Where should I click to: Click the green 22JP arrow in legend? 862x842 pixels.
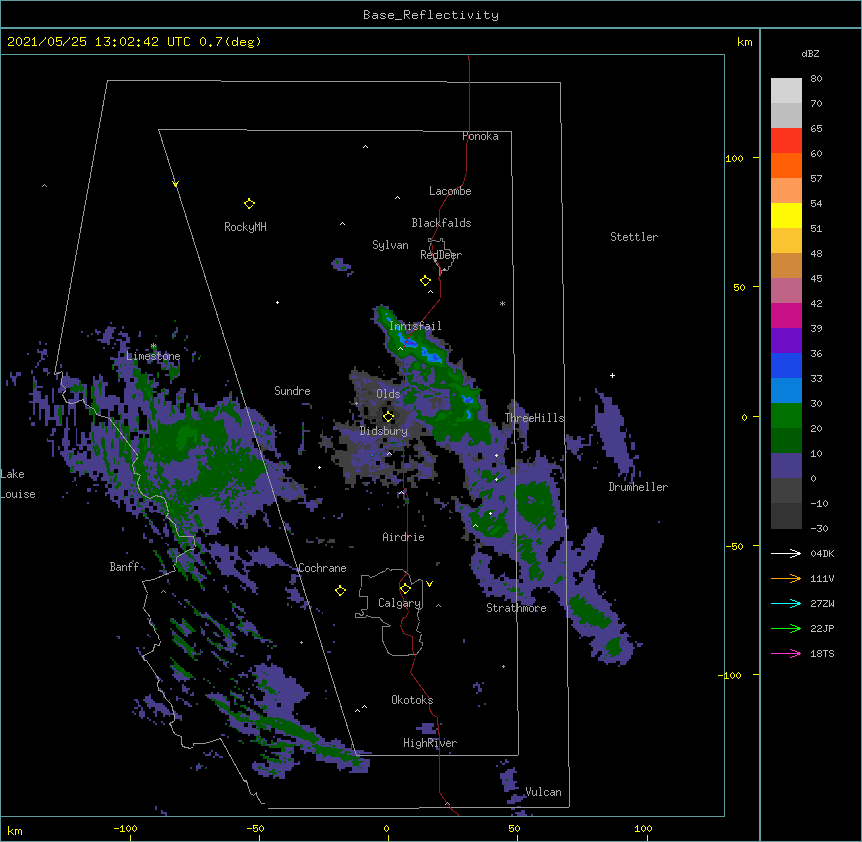786,628
